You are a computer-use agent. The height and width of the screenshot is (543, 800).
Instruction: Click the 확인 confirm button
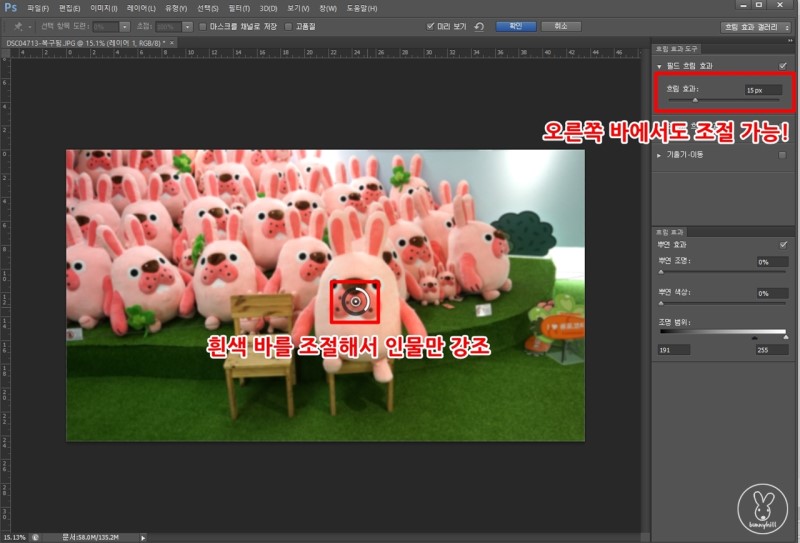pos(515,26)
